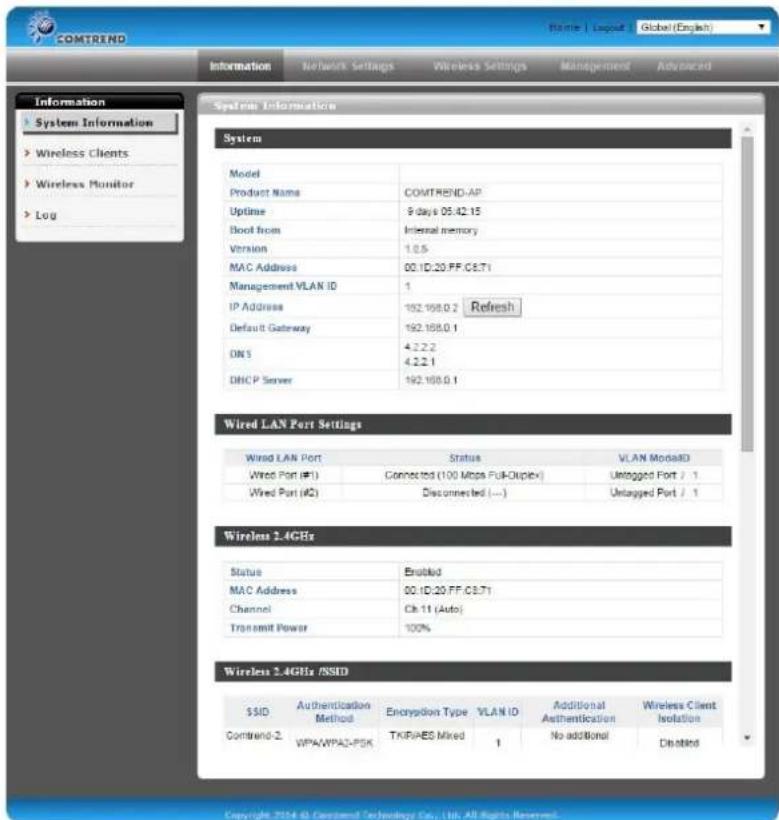
Task: Click Additional Authentication column header
Action: [x=579, y=712]
